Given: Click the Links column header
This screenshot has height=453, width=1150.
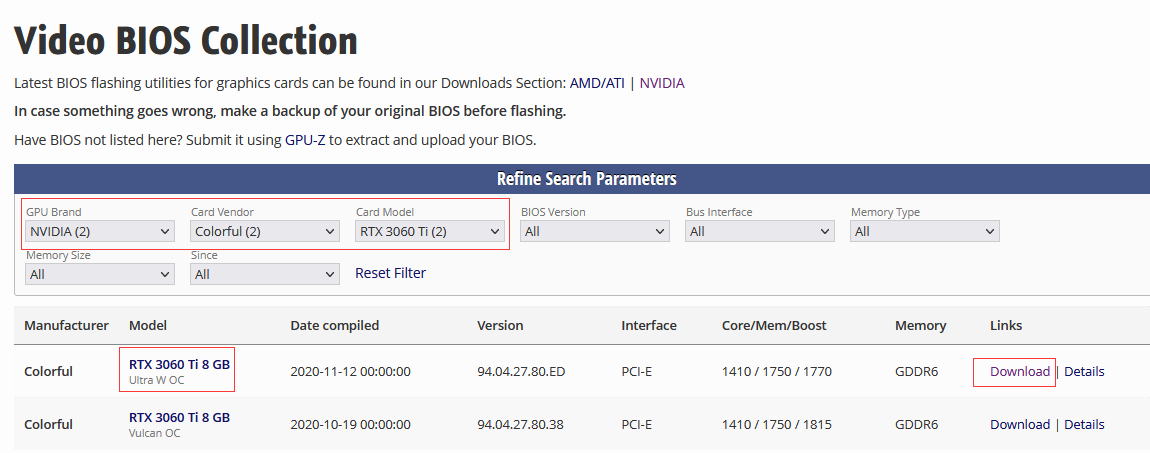Looking at the screenshot, I should pyautogui.click(x=1006, y=325).
